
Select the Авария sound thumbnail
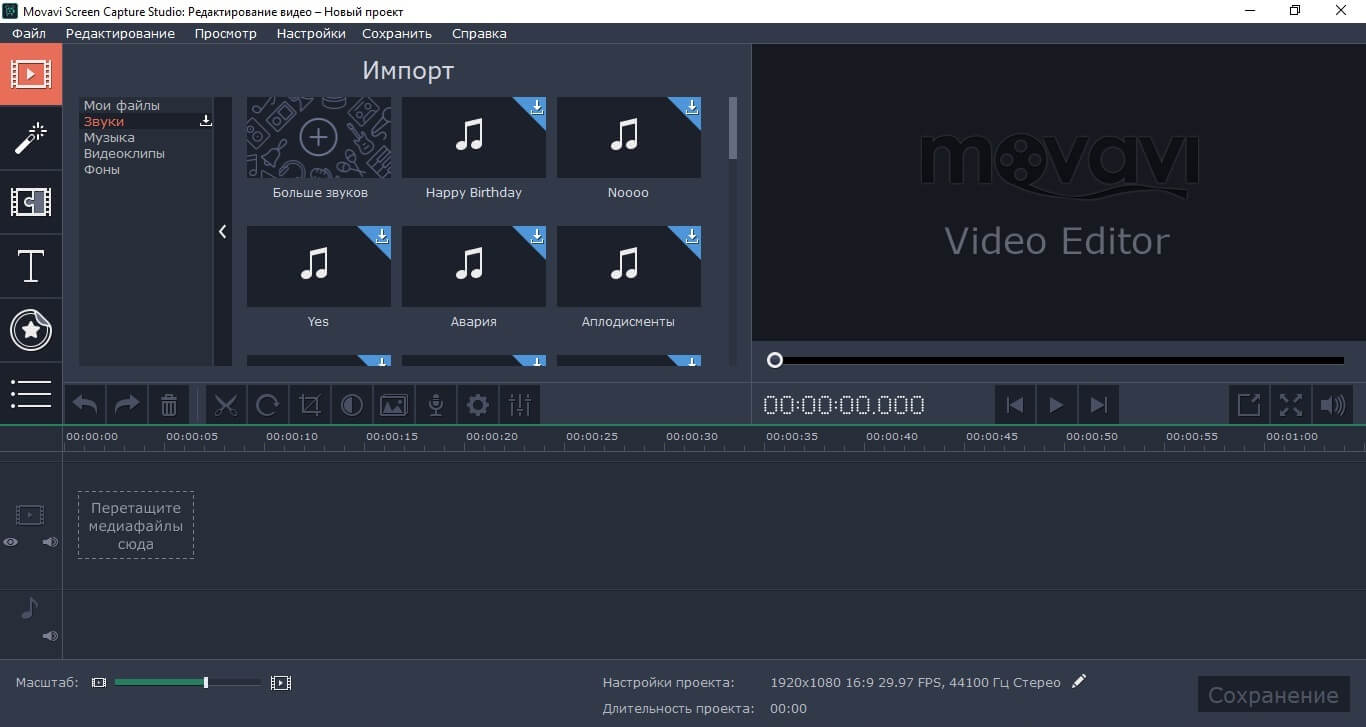[x=474, y=266]
